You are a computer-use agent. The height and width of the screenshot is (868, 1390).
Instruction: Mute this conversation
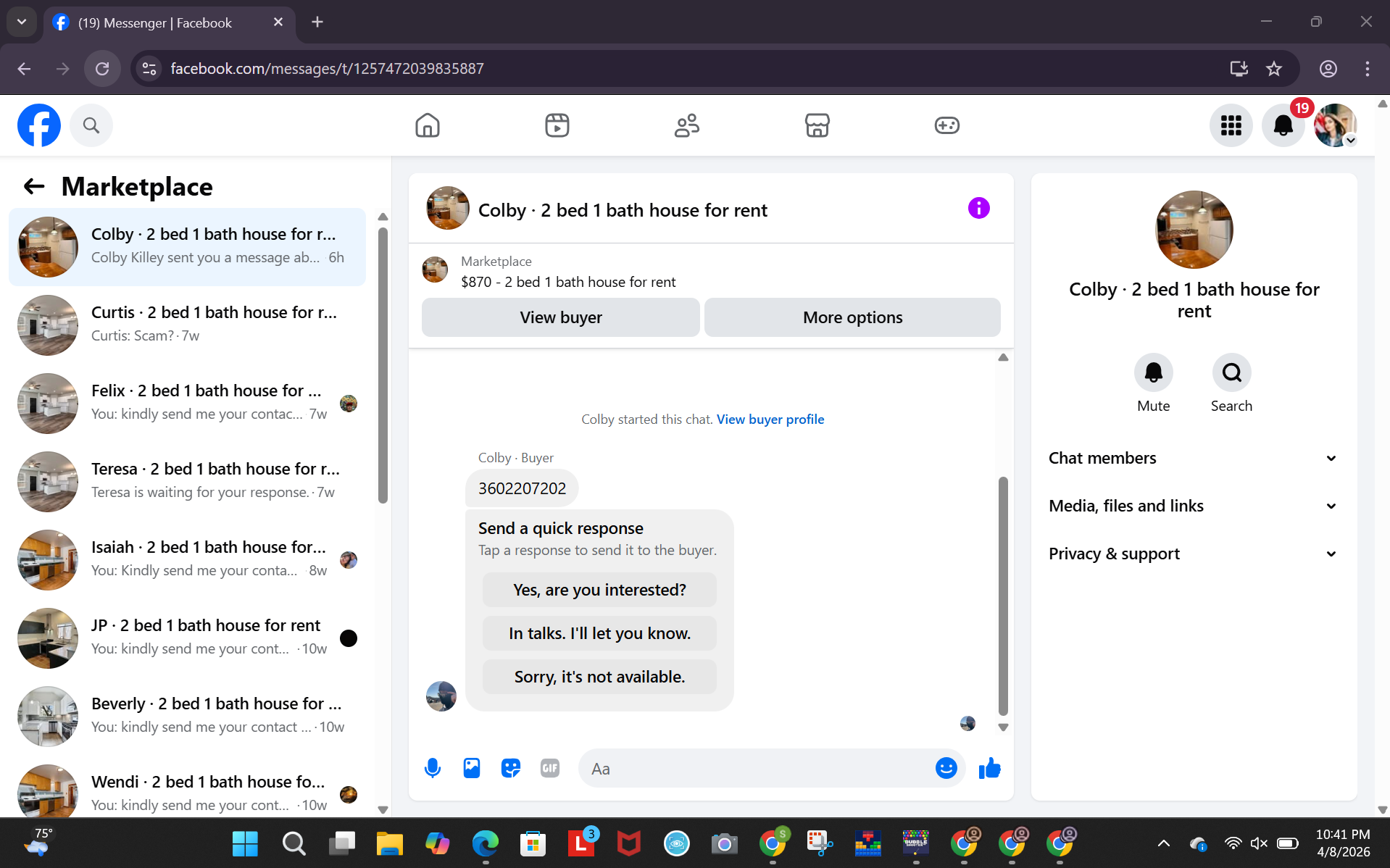(1153, 372)
